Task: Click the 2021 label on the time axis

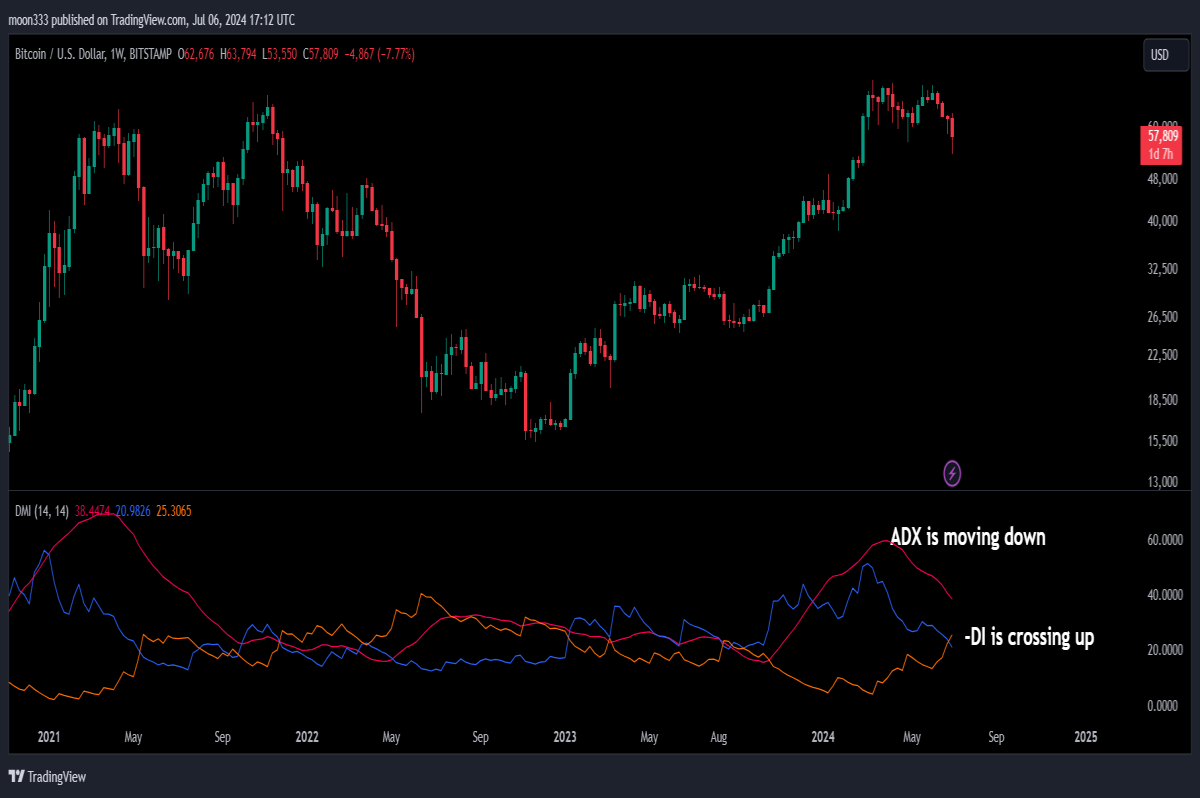Action: point(48,737)
